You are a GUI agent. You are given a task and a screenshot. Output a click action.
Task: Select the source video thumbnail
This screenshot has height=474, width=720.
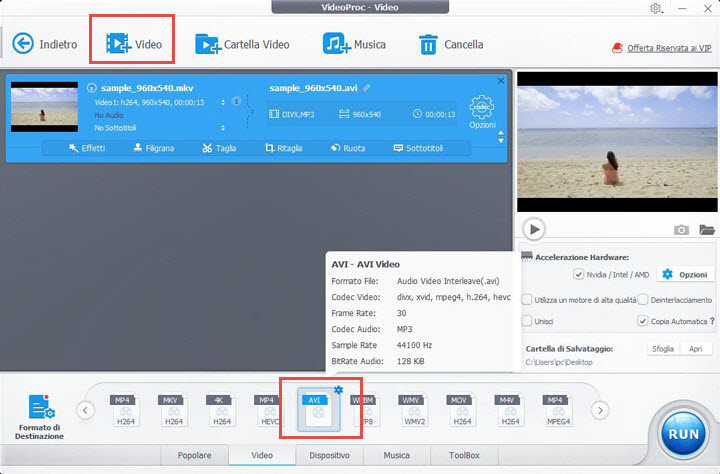(x=44, y=107)
